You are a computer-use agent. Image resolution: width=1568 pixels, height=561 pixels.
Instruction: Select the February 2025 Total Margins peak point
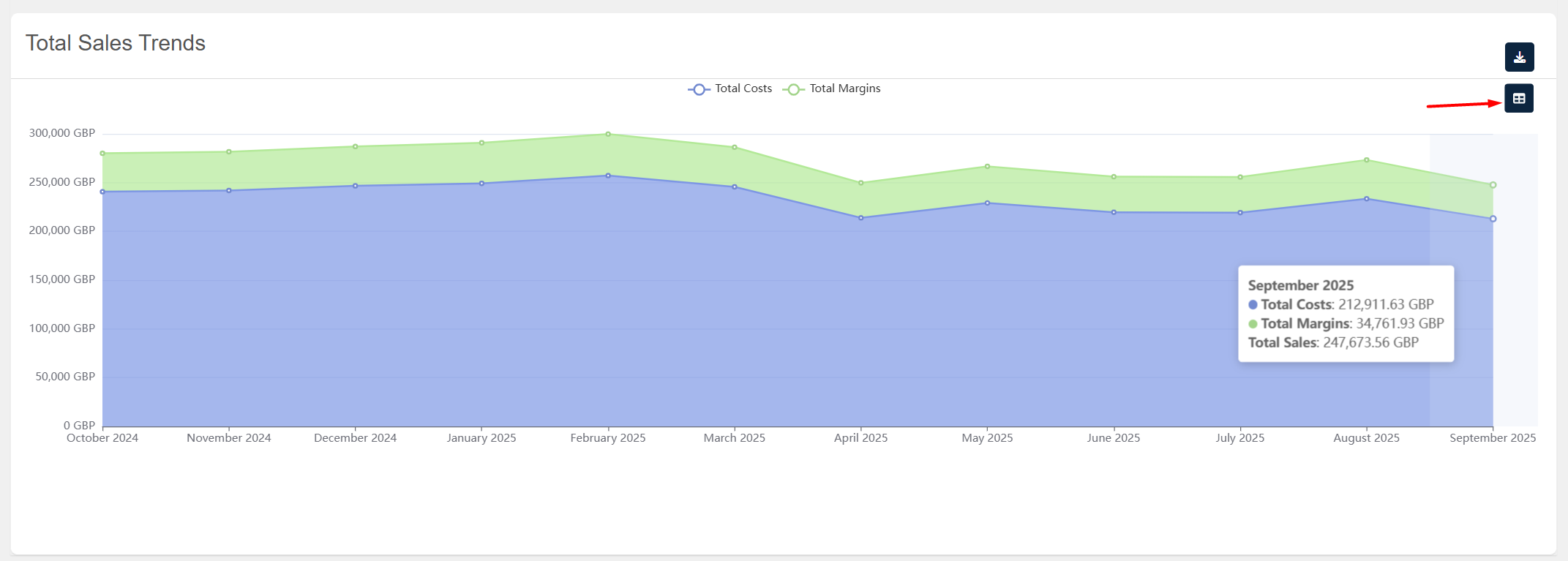click(608, 134)
